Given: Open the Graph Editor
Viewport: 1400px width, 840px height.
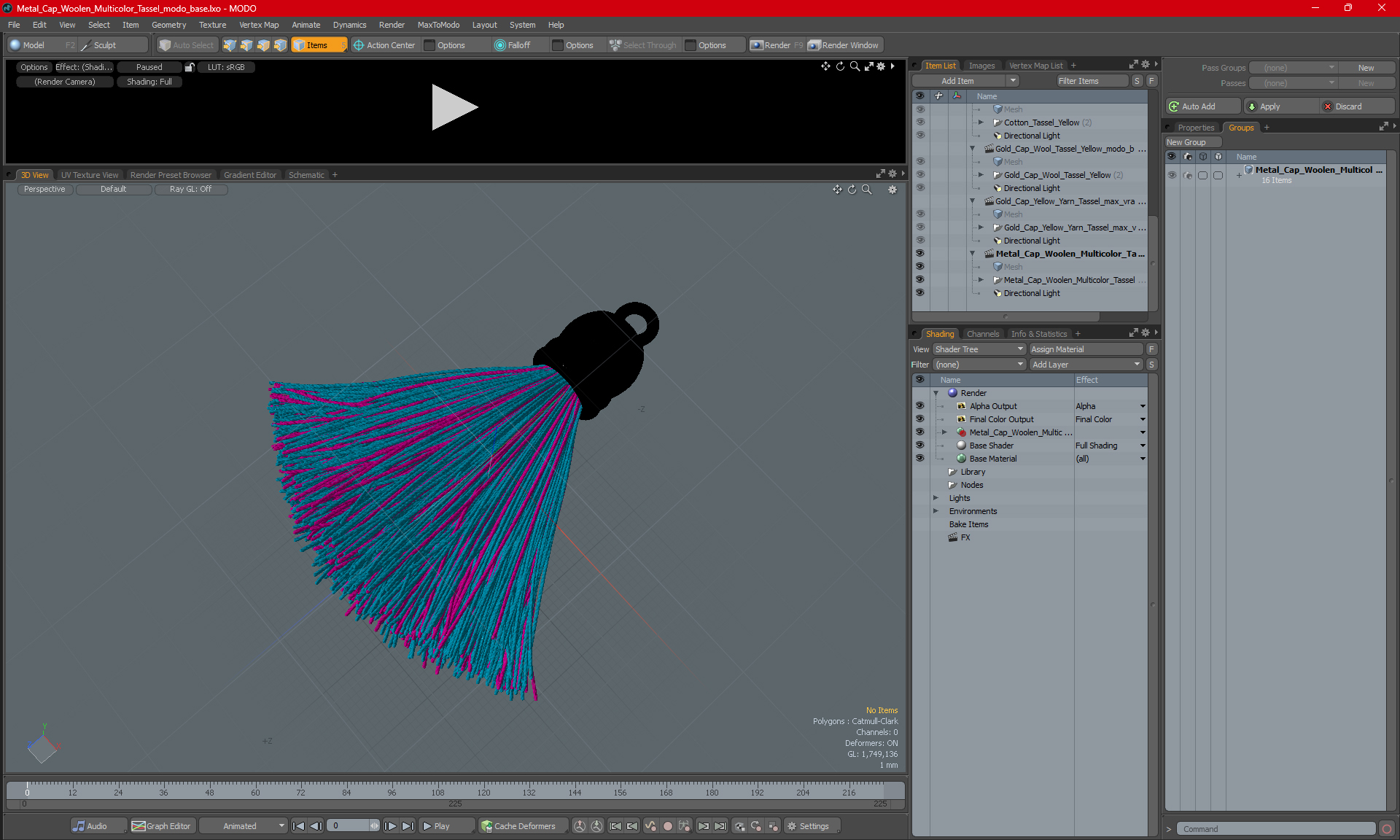Looking at the screenshot, I should (x=162, y=826).
